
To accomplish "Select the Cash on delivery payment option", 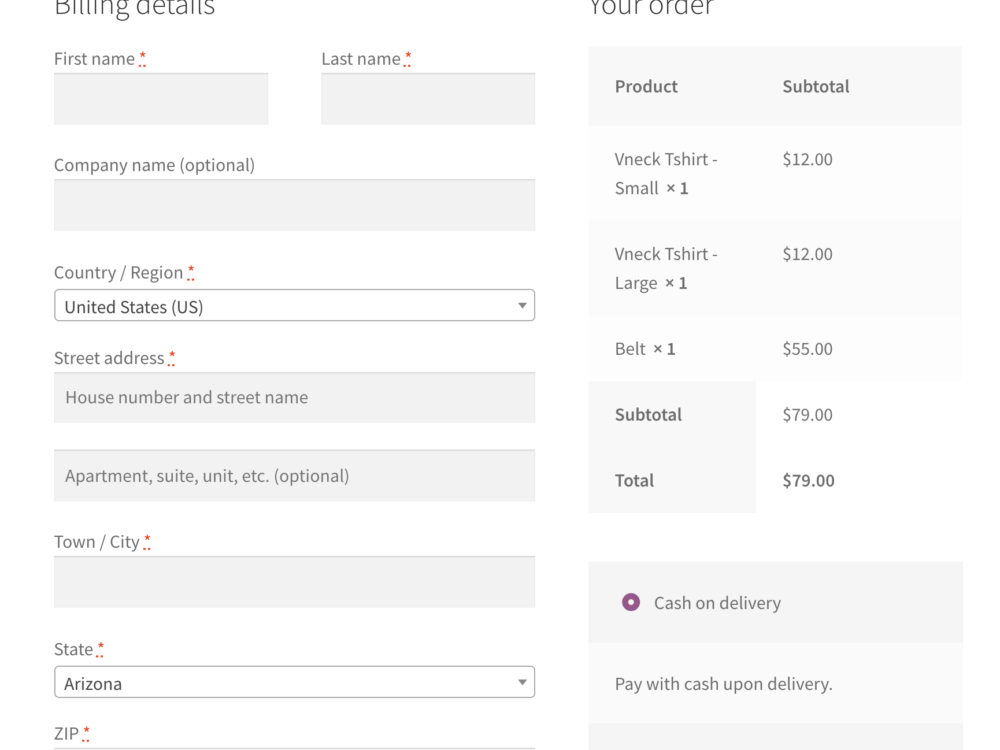I will [x=629, y=602].
